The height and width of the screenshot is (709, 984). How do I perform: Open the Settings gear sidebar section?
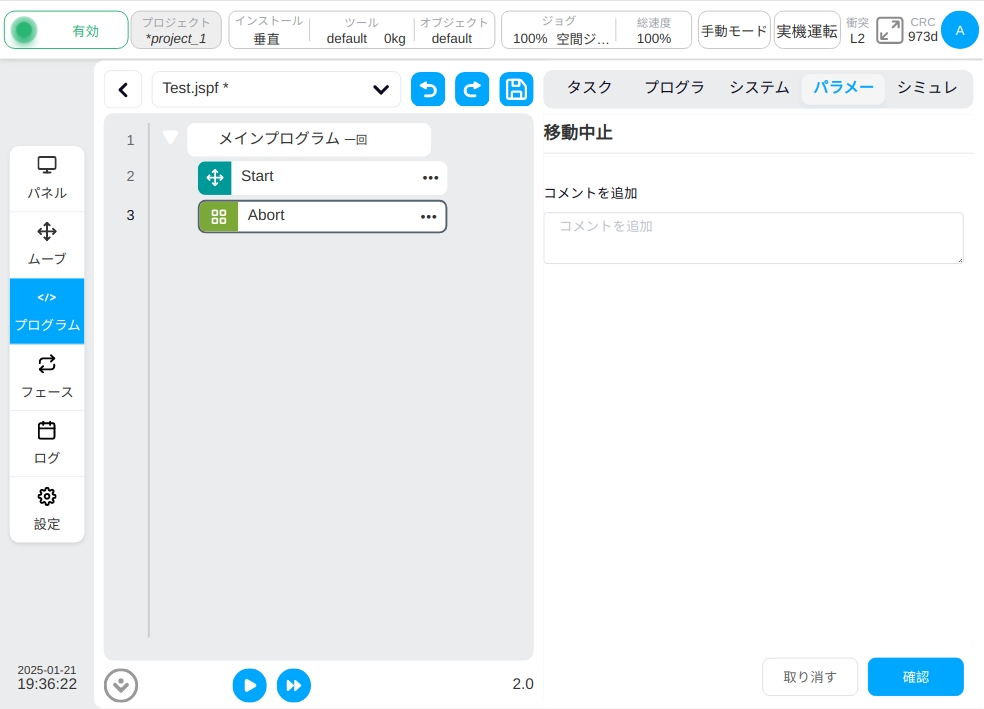[x=47, y=509]
